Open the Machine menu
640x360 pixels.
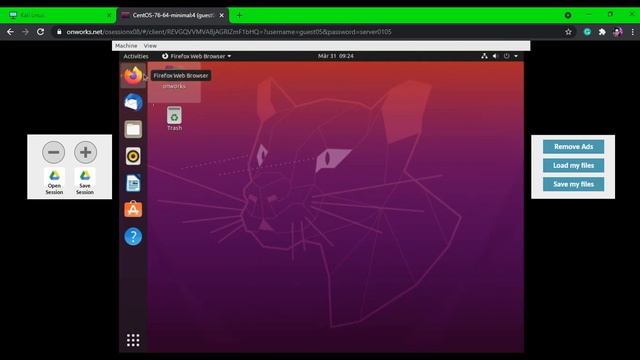(x=126, y=46)
